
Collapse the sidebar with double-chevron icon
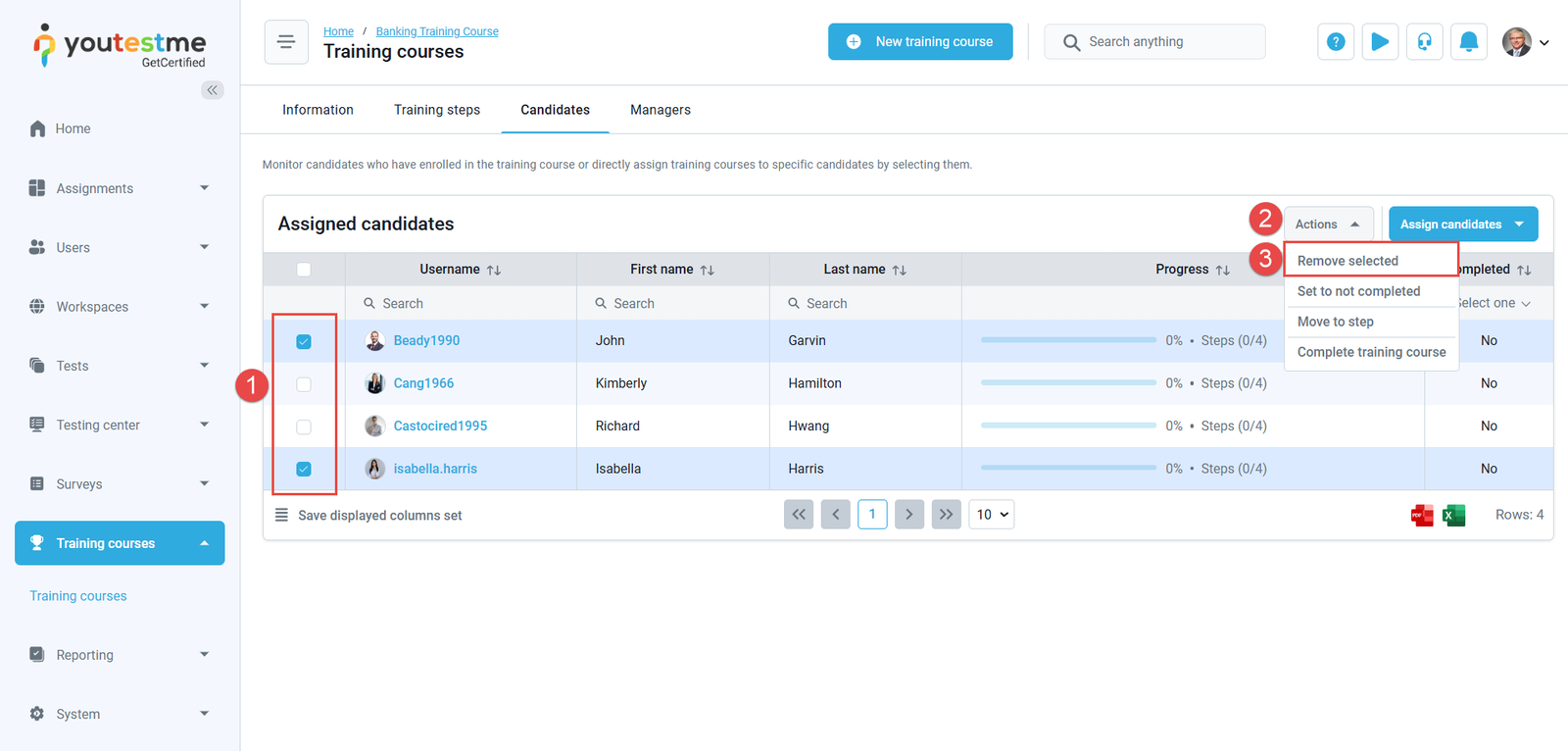(213, 90)
